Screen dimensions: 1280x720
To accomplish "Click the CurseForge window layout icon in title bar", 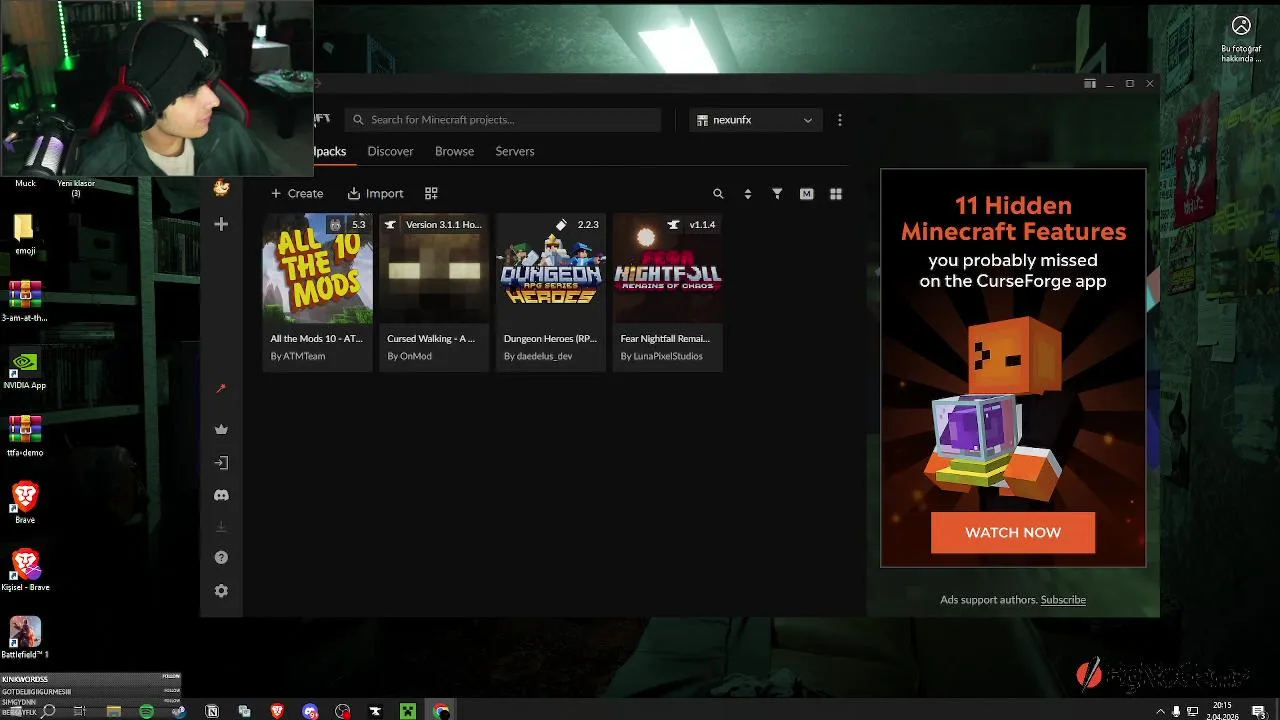I will click(x=1090, y=84).
